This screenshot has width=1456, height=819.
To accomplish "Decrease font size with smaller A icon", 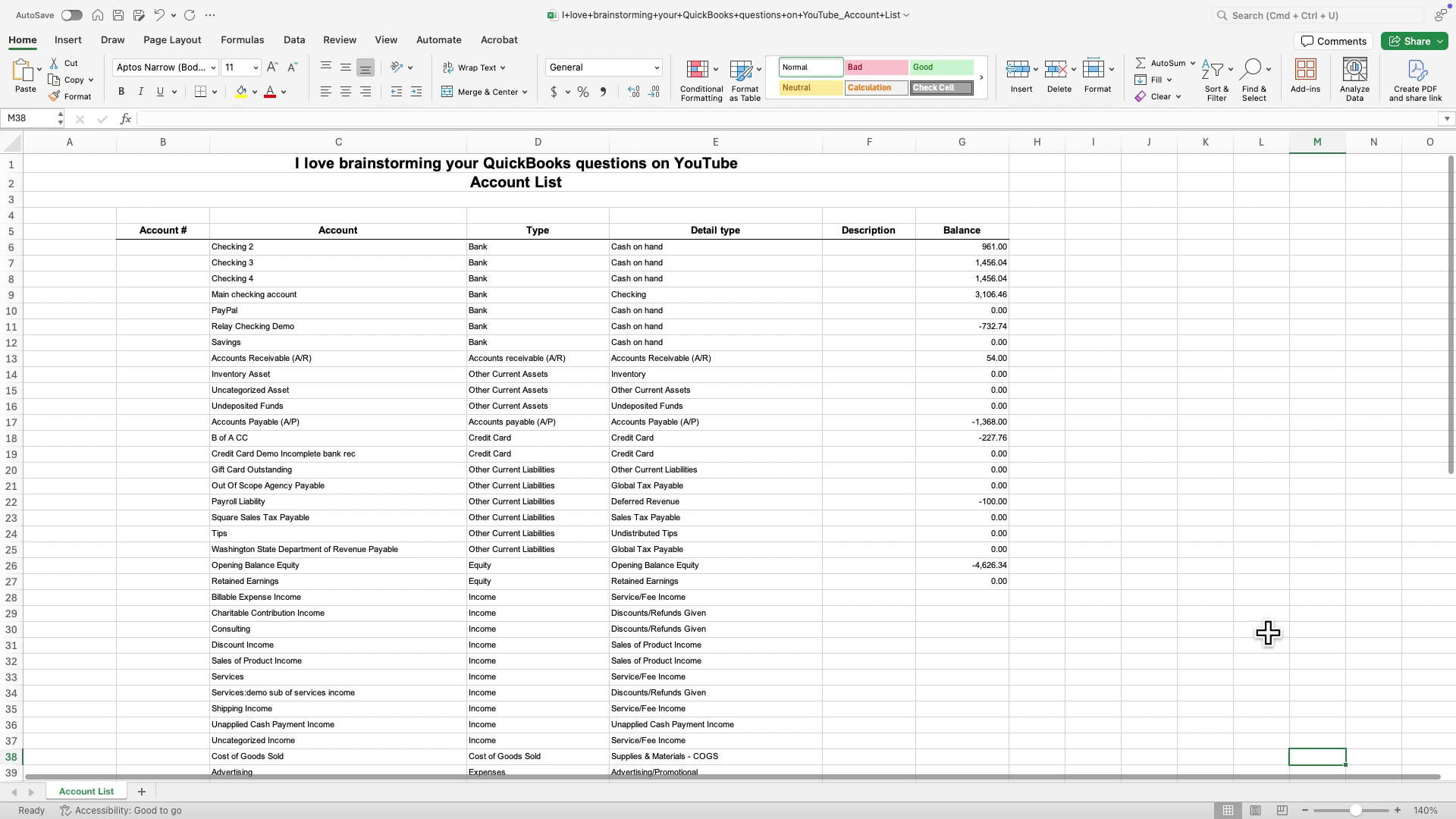I will pos(293,67).
